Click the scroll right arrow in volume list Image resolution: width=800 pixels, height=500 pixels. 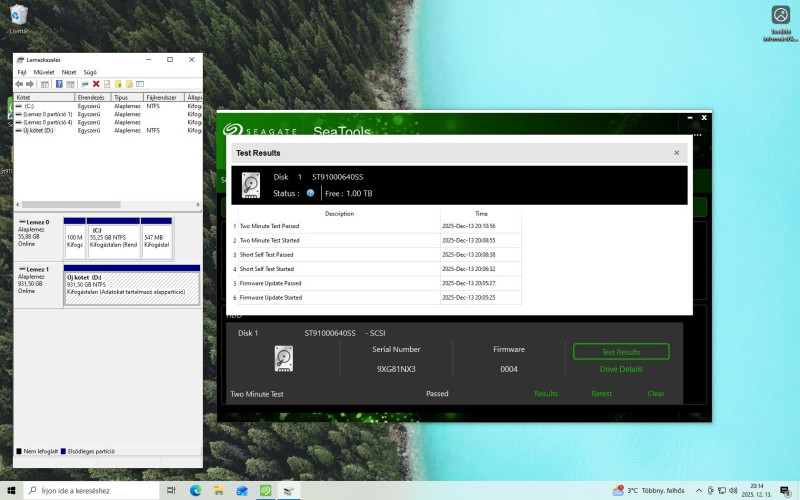point(198,205)
